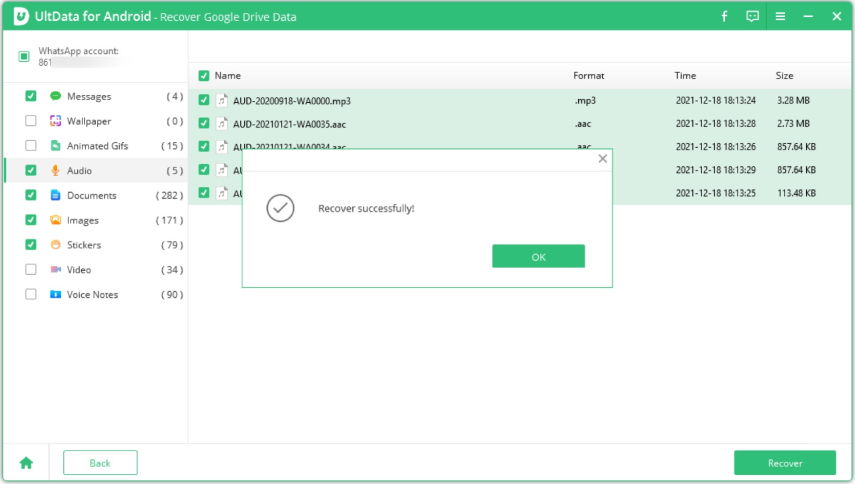Click the audio file icon for AUD-20200918-WA0000.mp3

click(x=222, y=100)
